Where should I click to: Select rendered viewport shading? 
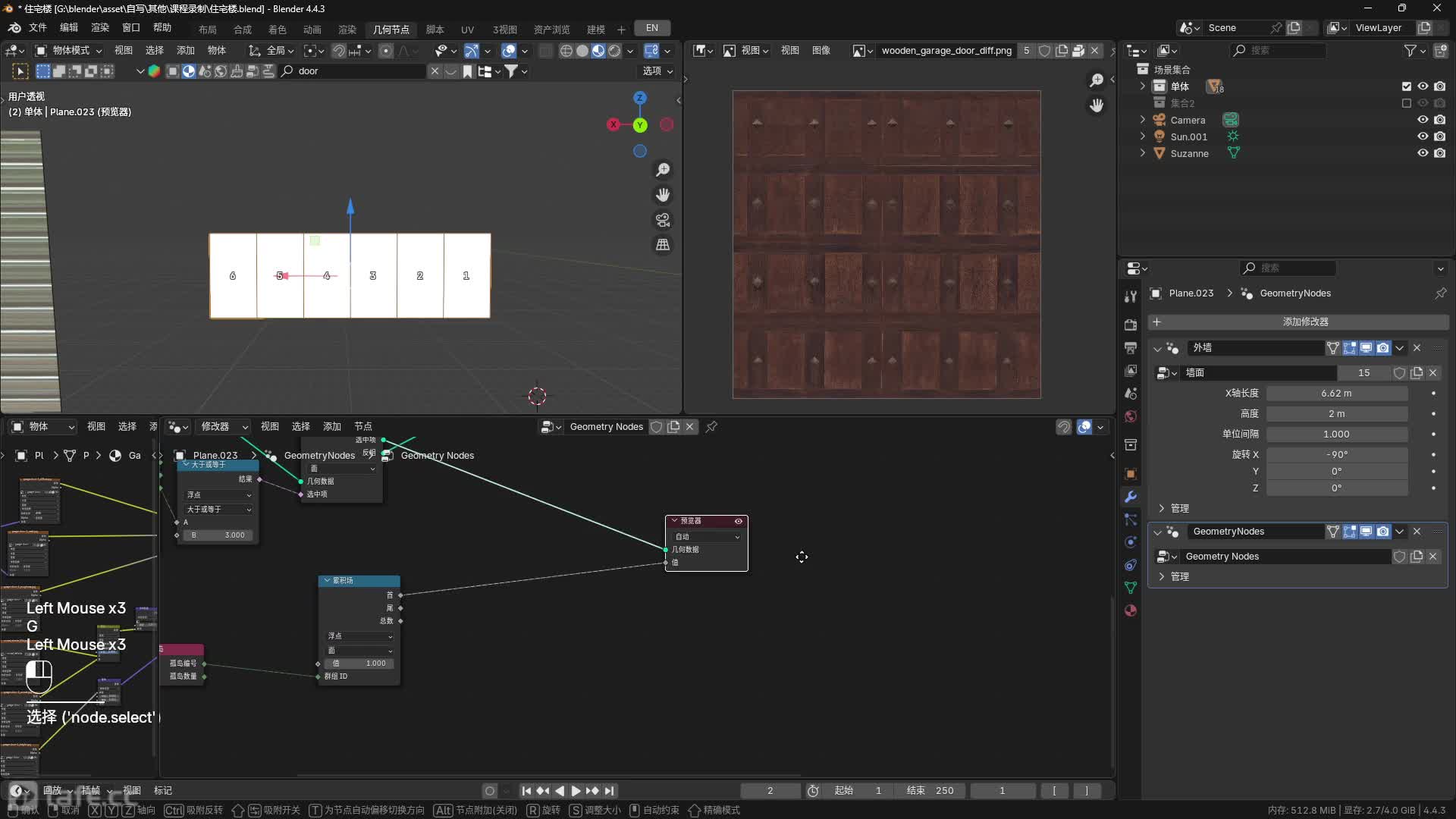pyautogui.click(x=614, y=51)
